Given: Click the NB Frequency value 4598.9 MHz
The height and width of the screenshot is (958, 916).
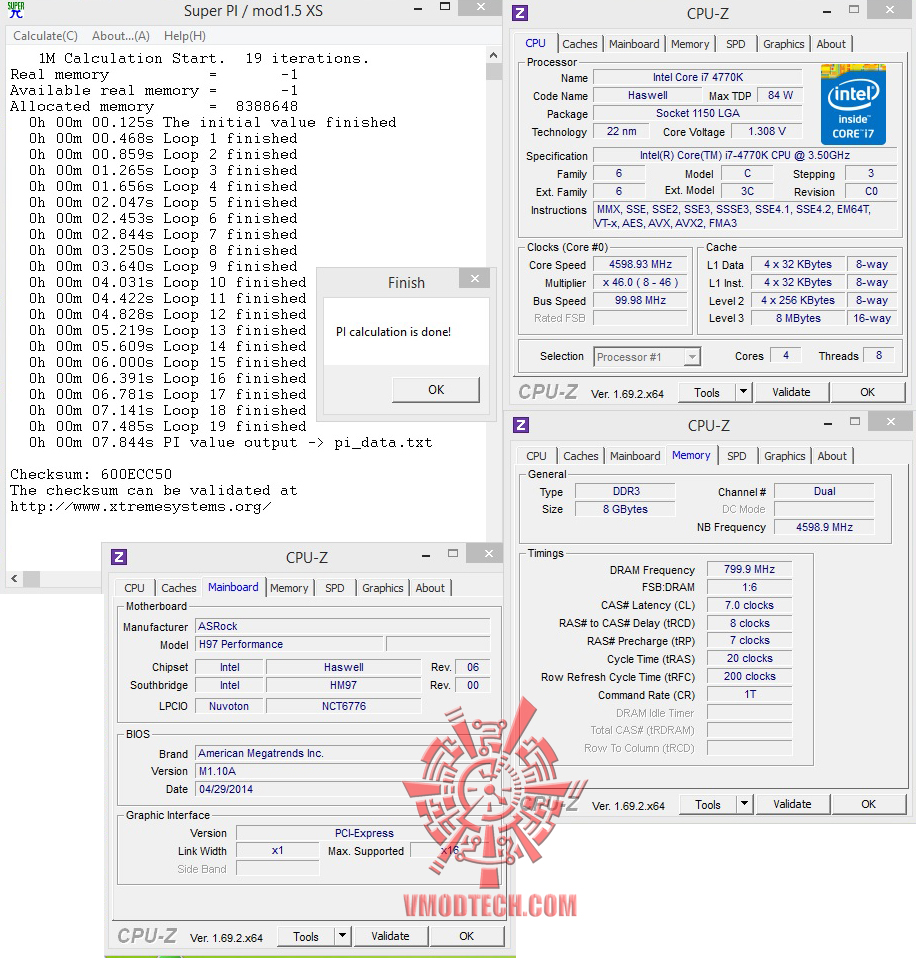Looking at the screenshot, I should (x=824, y=527).
